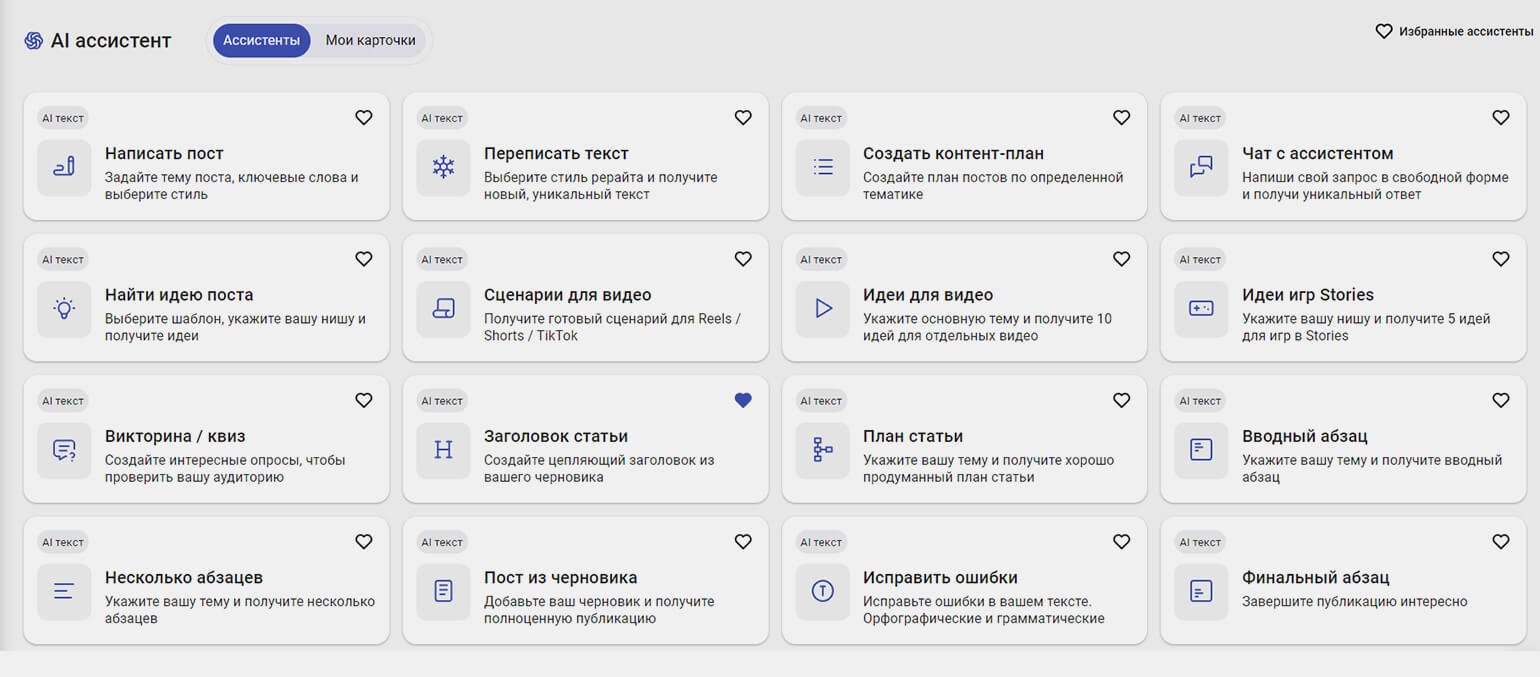1540x677 pixels.
Task: Favorite the Вводный абзац card
Action: [x=1501, y=400]
